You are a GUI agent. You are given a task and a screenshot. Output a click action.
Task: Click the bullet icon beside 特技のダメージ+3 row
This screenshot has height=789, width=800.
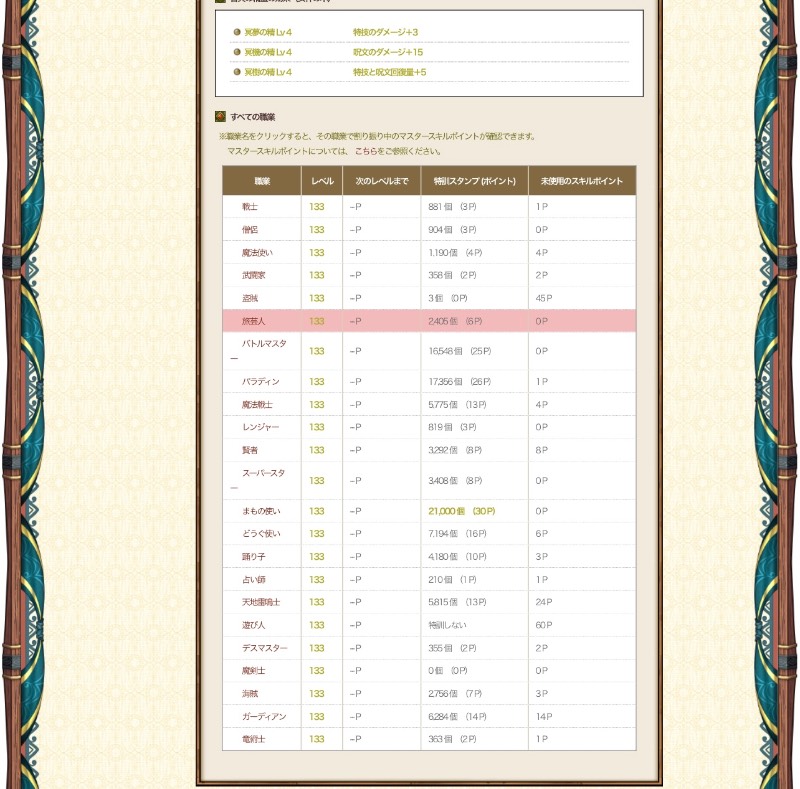[237, 32]
